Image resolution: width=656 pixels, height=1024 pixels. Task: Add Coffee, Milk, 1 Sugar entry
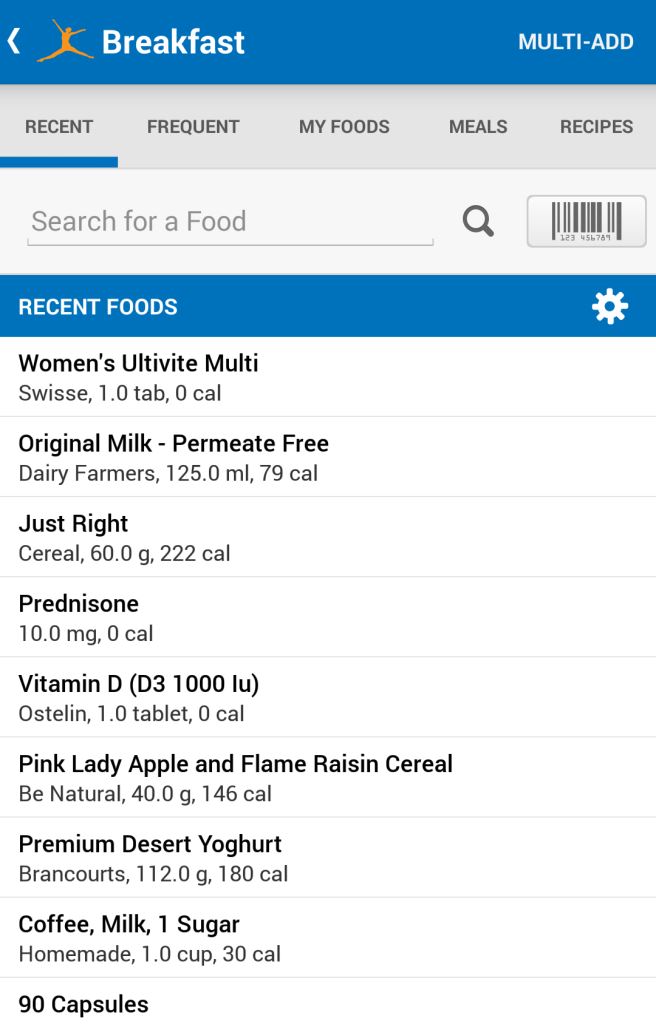click(x=328, y=937)
